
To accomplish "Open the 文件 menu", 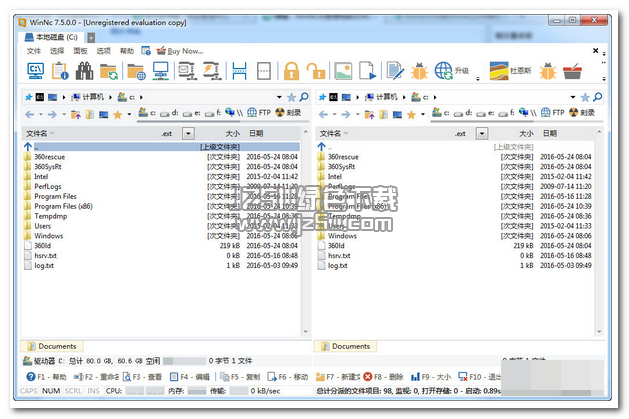I will (x=34, y=51).
